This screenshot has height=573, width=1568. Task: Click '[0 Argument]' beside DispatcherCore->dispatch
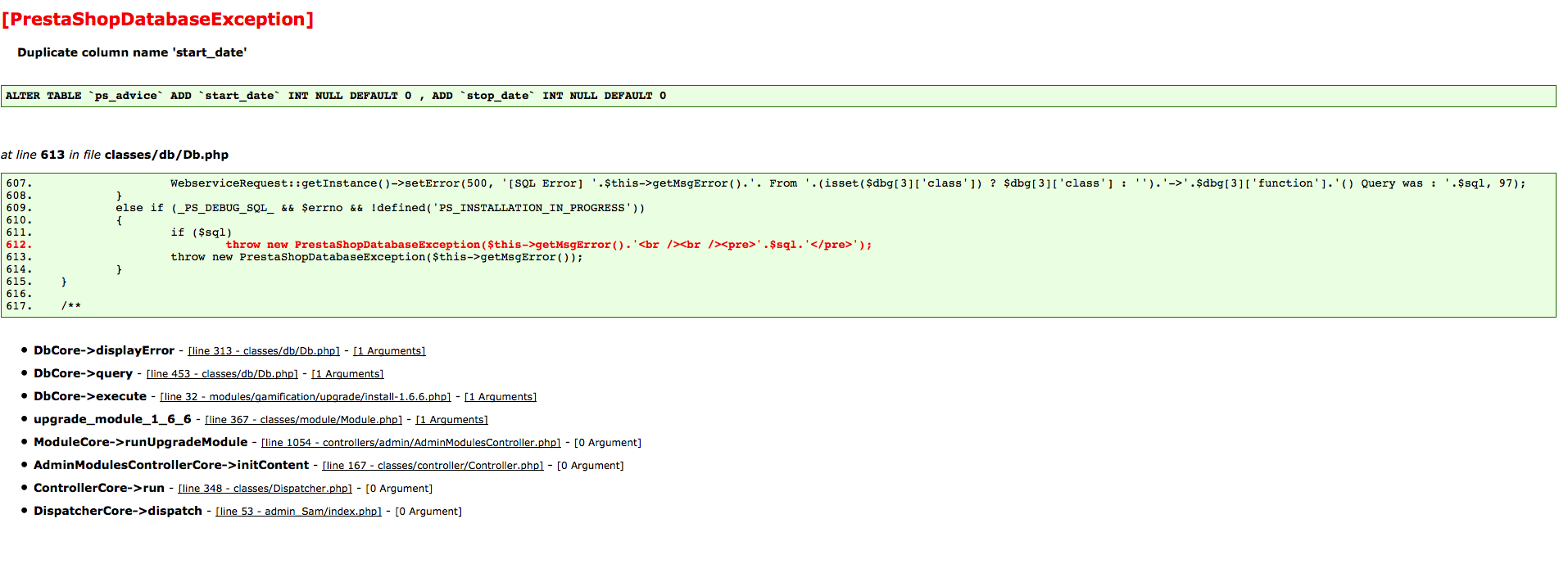428,512
